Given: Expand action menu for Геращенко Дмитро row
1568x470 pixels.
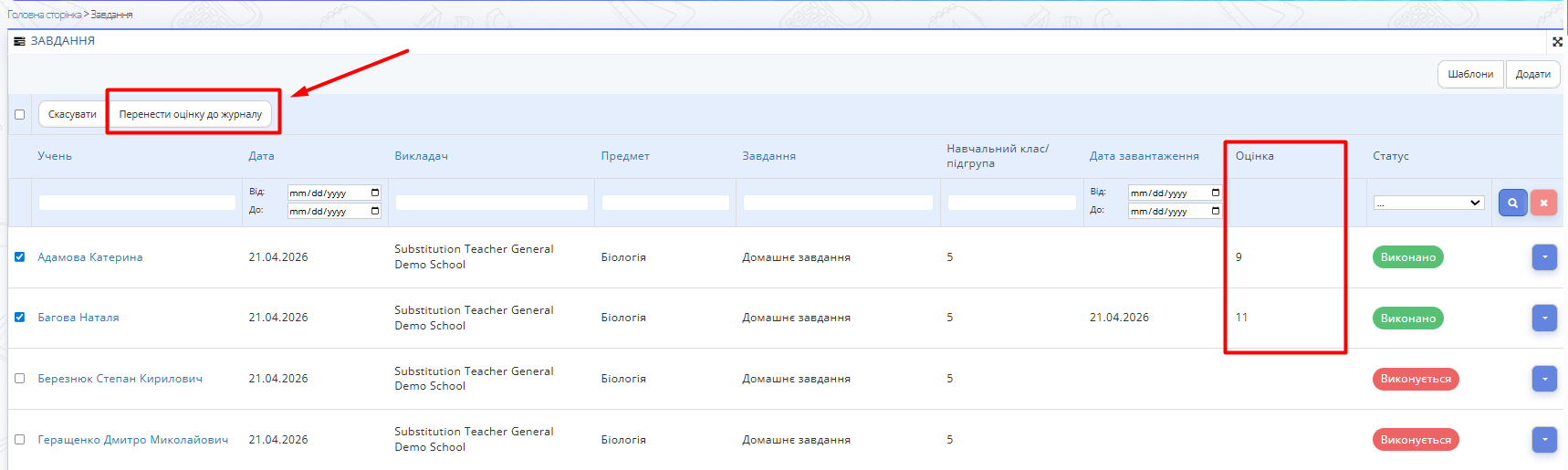Looking at the screenshot, I should [x=1543, y=440].
